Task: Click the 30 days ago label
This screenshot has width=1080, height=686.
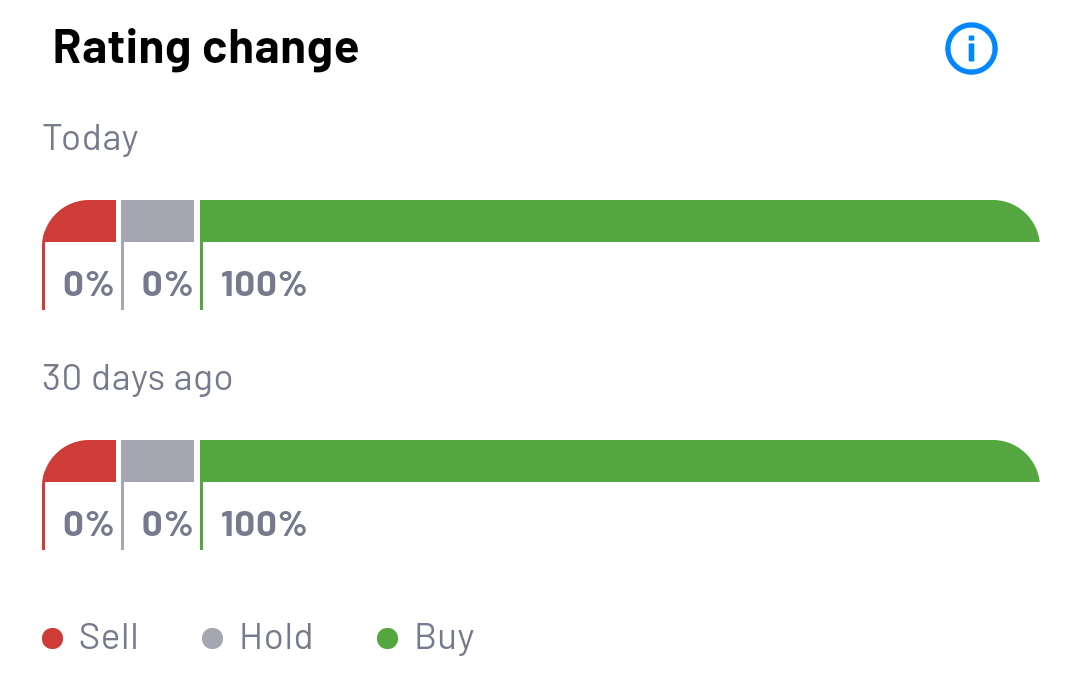Action: (x=137, y=378)
